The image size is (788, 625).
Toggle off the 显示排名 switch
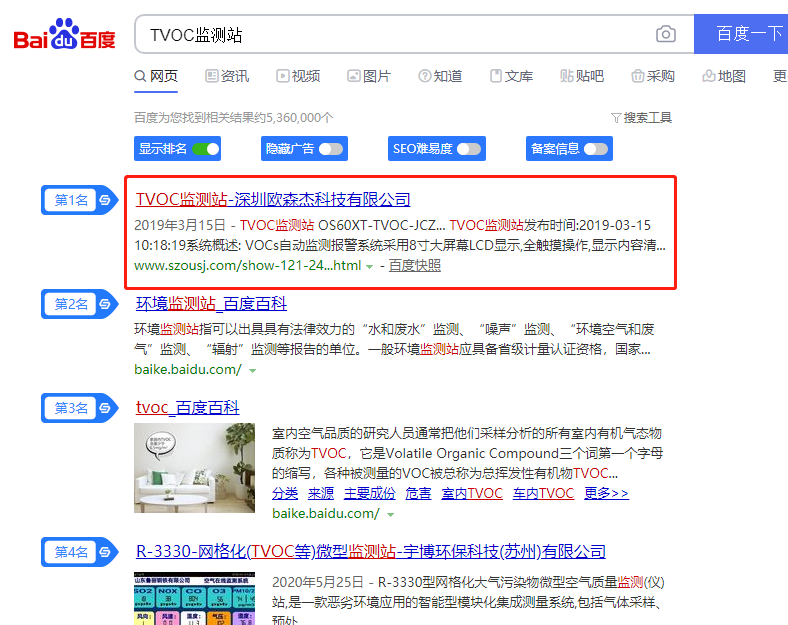[206, 149]
